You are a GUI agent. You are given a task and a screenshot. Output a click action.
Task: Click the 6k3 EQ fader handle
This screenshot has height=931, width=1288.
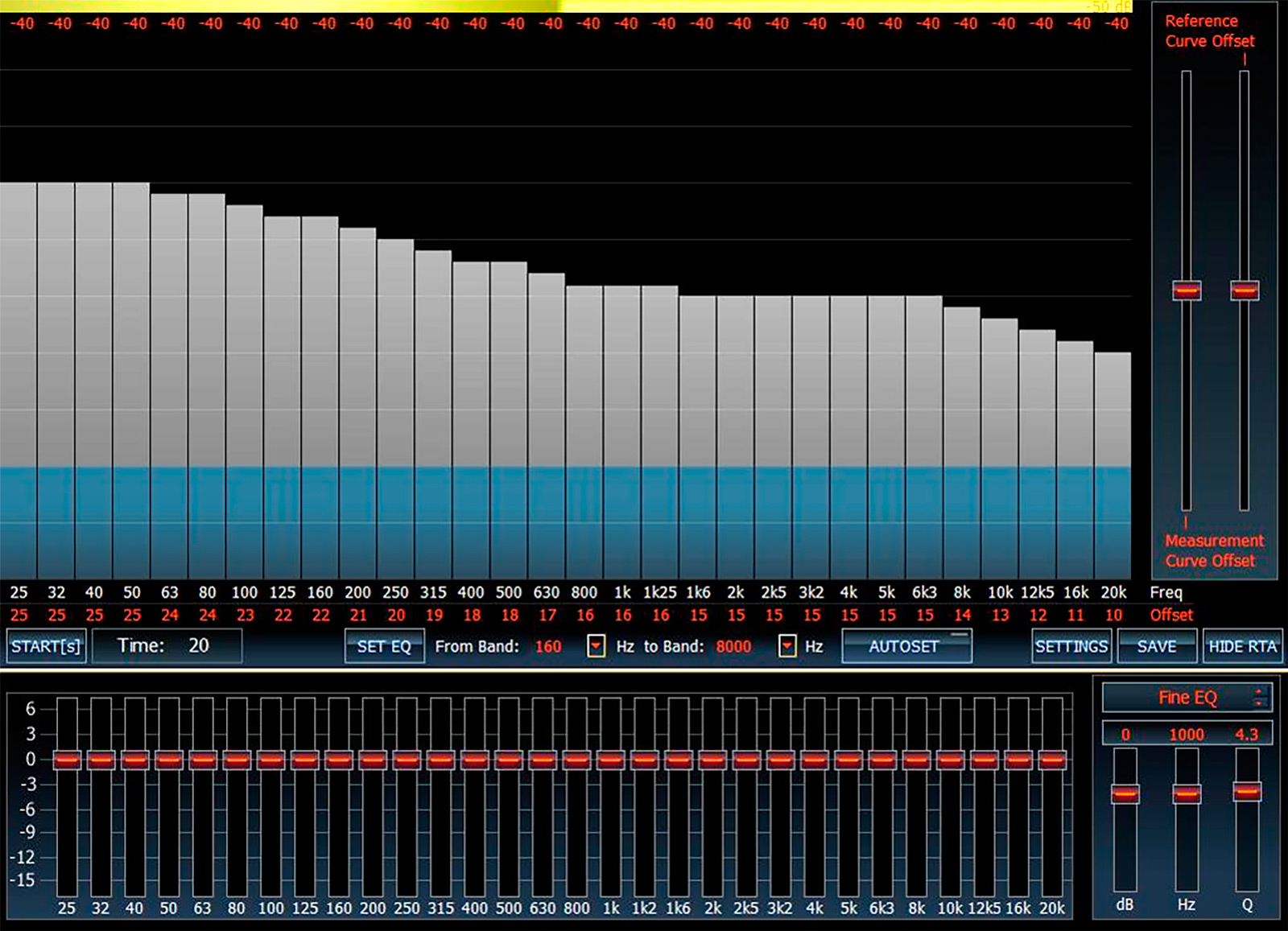(882, 759)
